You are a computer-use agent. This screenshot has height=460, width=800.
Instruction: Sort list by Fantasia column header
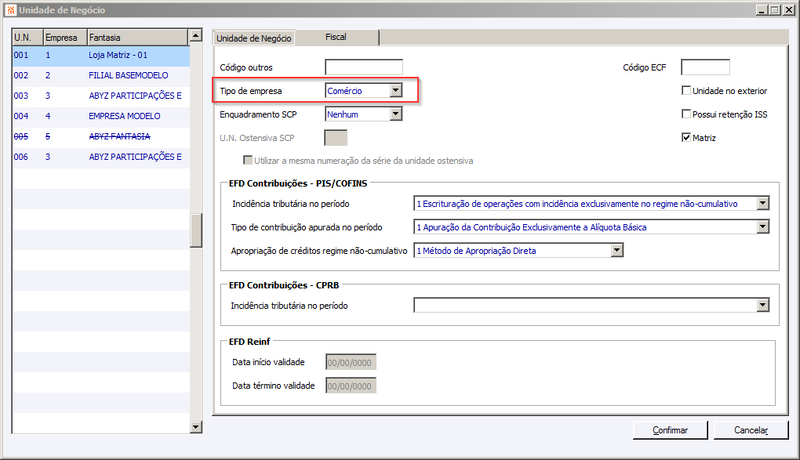[x=138, y=37]
